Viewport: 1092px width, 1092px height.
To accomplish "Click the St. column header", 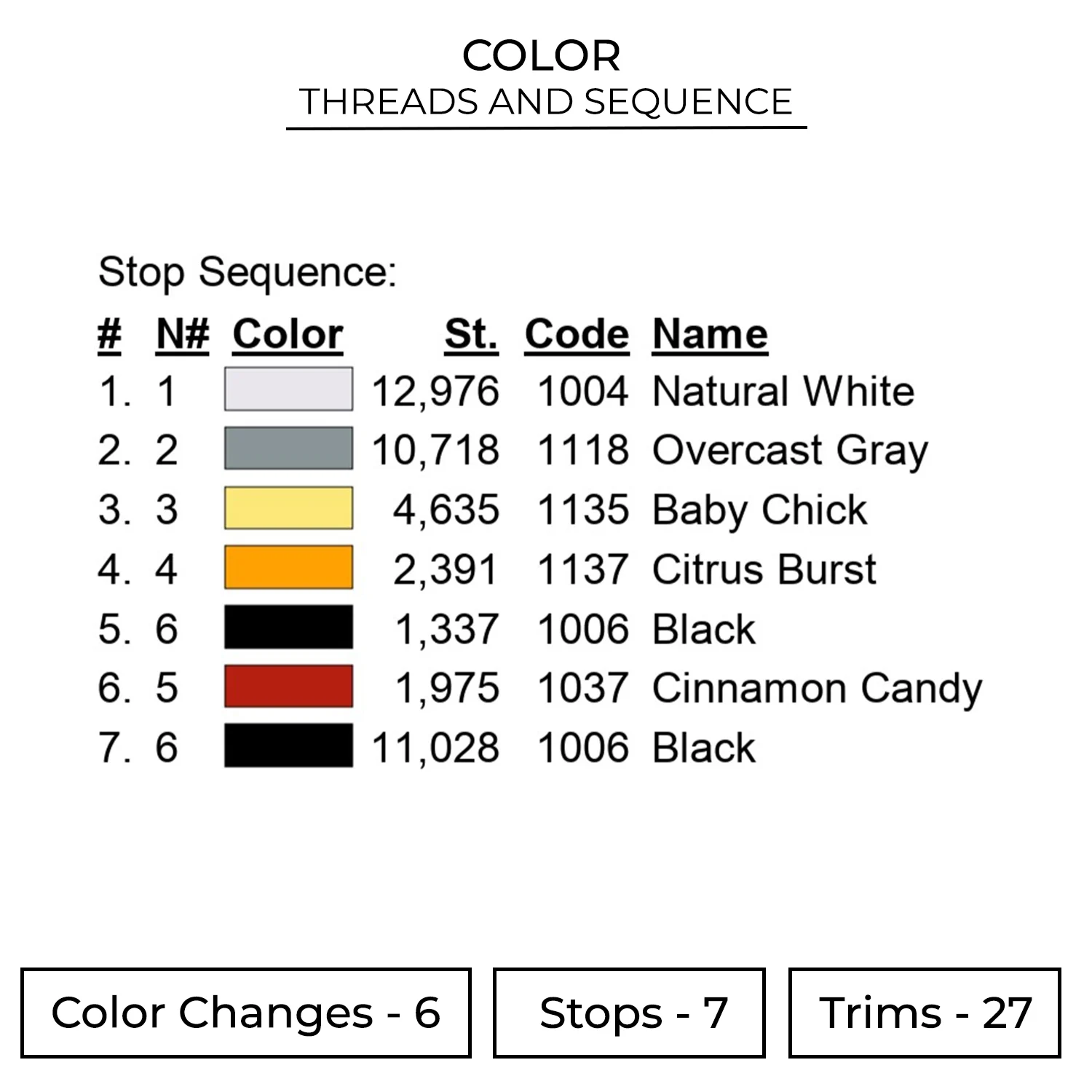I will click(471, 335).
